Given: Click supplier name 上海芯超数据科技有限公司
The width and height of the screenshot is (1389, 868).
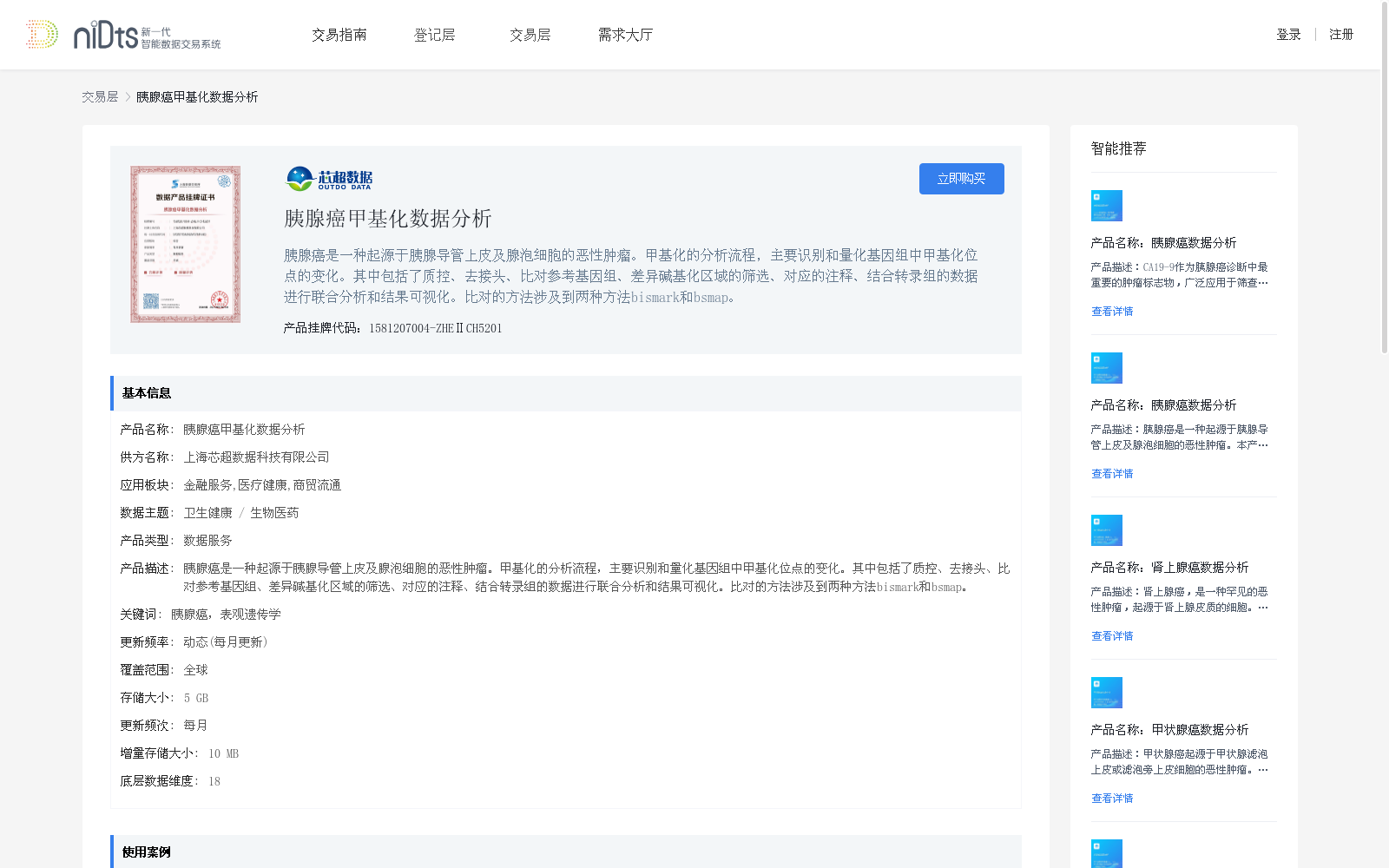Looking at the screenshot, I should click(x=256, y=457).
